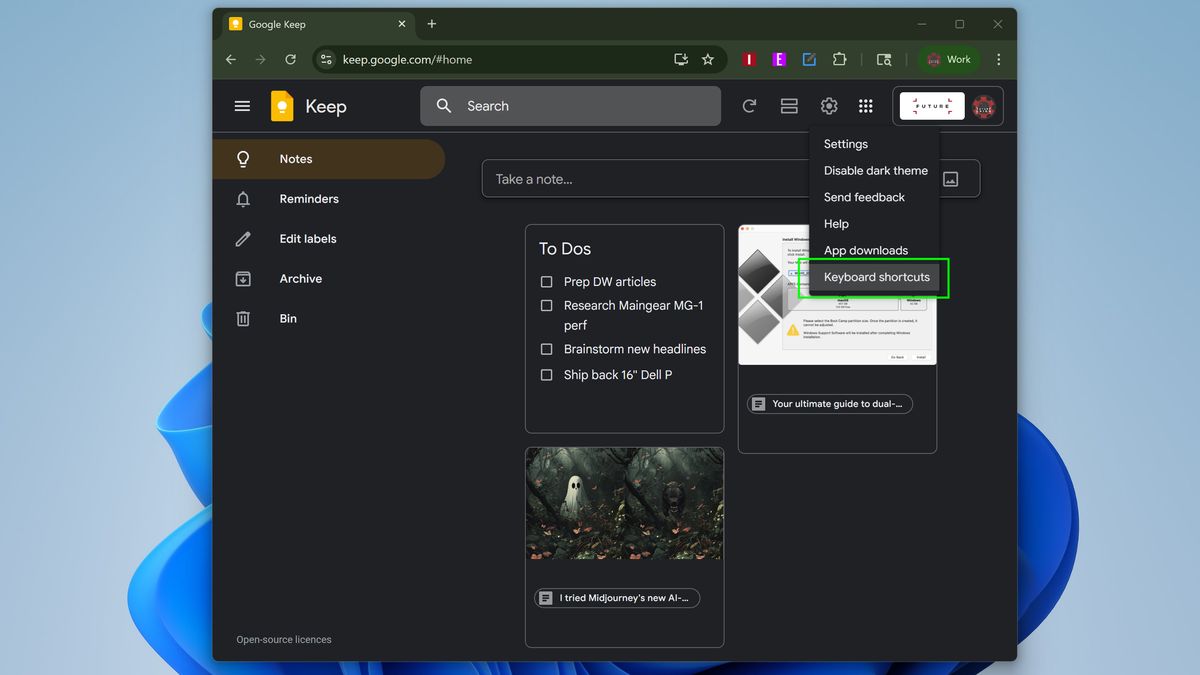Open the Google apps grid icon
Screen dimensions: 1200x675
point(866,106)
